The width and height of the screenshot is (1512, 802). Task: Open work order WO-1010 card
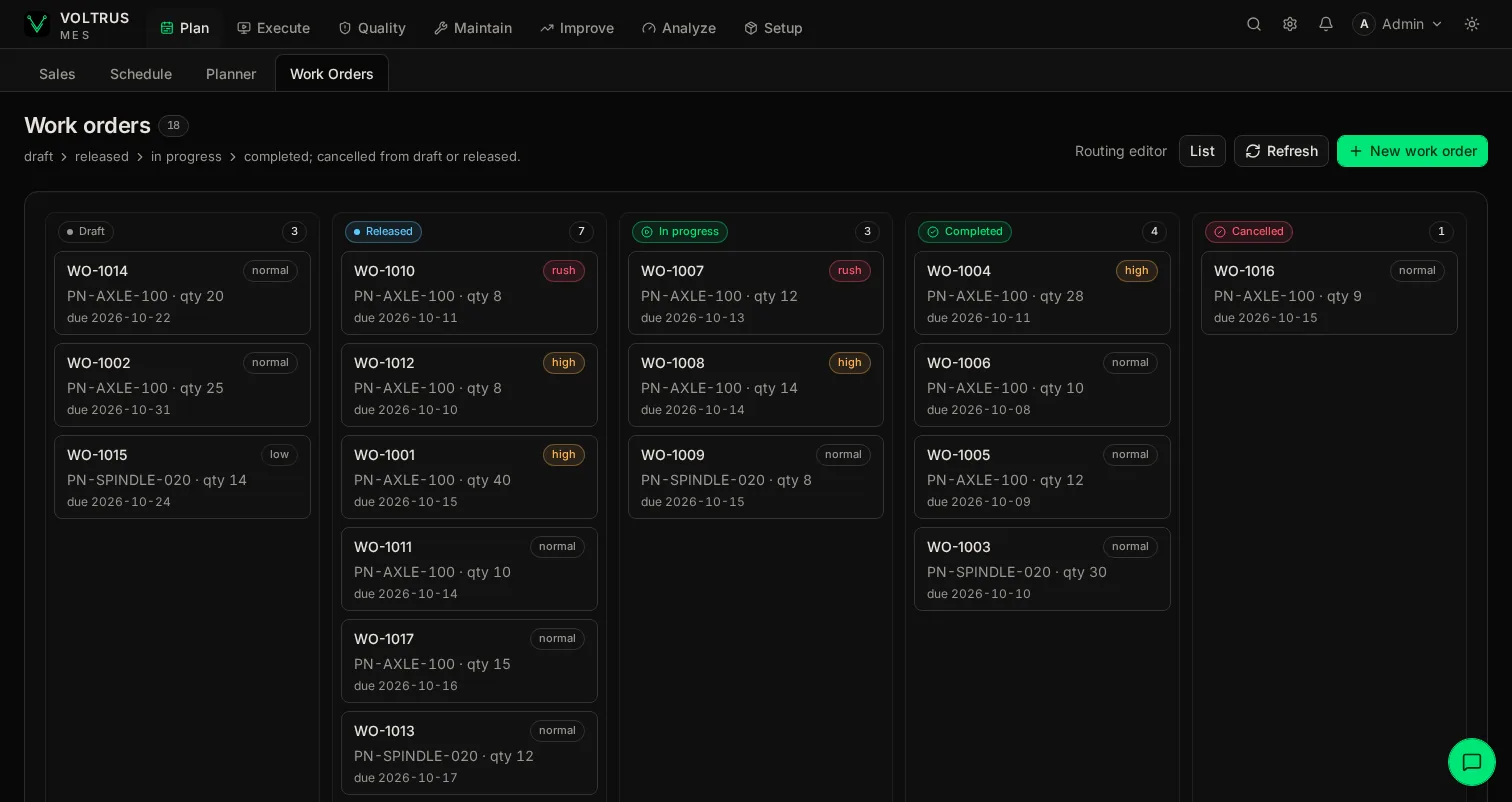click(x=469, y=293)
